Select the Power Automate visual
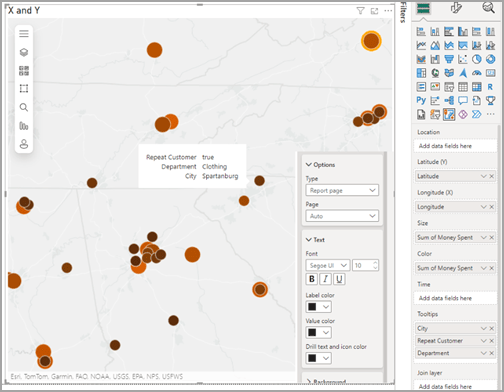 [477, 115]
